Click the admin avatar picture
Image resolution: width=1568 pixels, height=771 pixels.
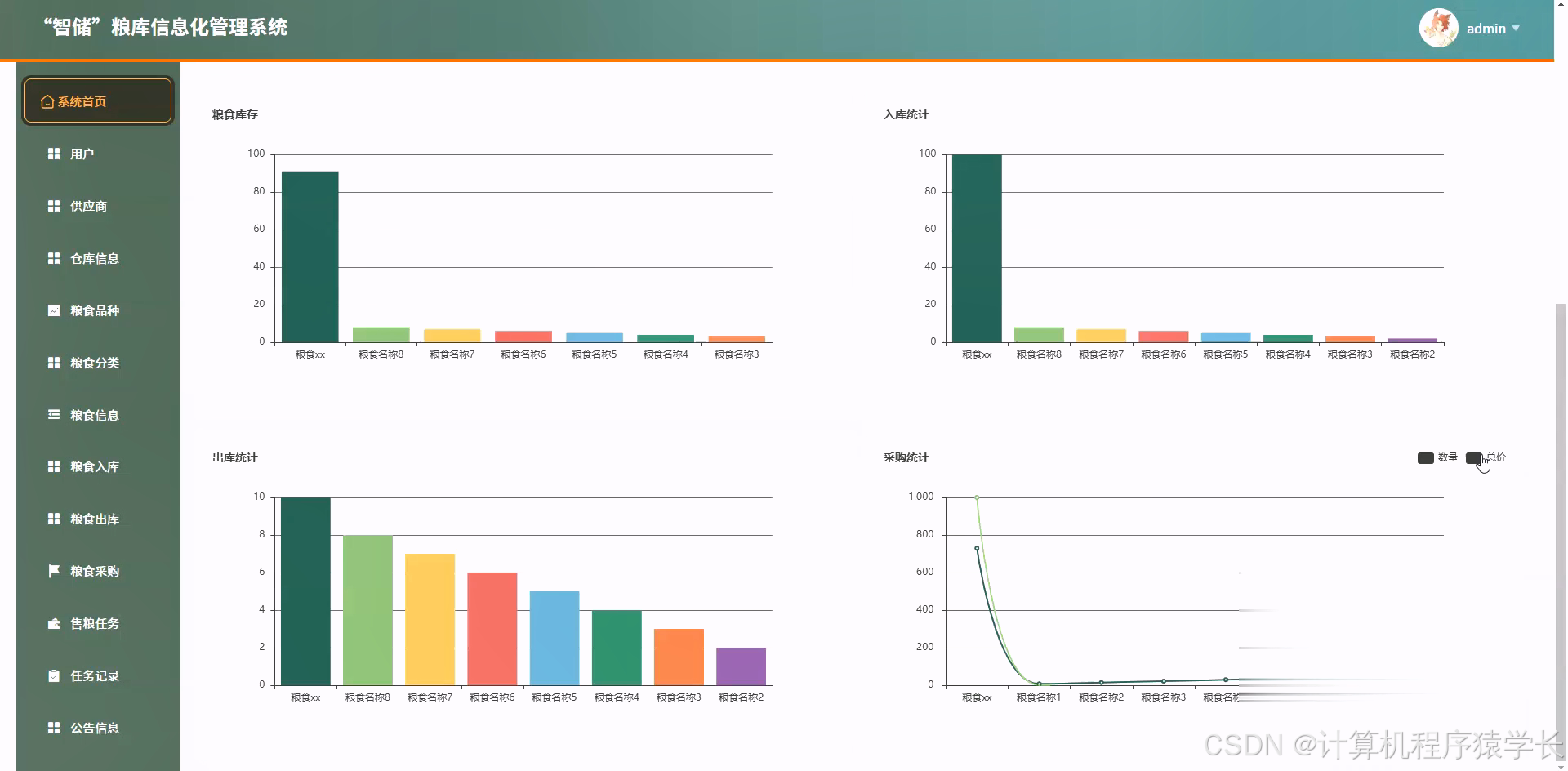click(x=1439, y=28)
